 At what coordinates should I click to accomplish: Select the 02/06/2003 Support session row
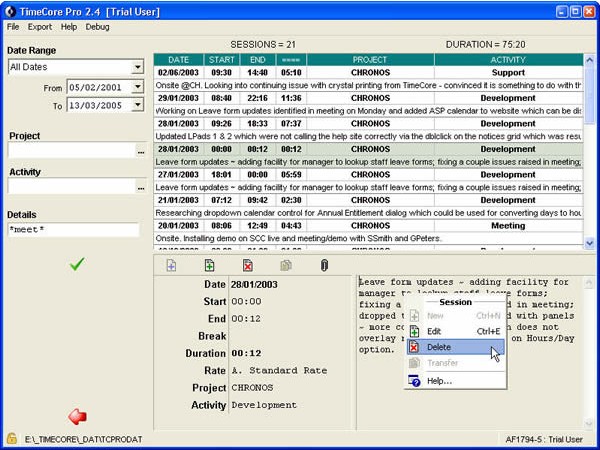coord(368,72)
